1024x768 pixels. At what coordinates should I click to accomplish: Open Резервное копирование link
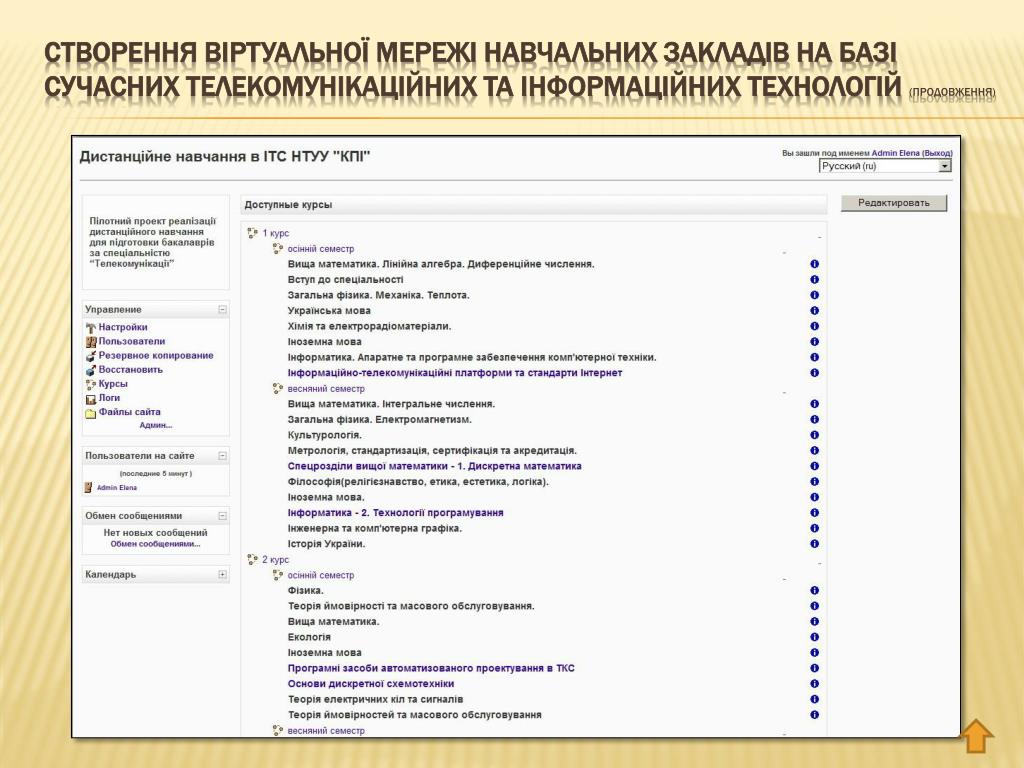pyautogui.click(x=156, y=355)
